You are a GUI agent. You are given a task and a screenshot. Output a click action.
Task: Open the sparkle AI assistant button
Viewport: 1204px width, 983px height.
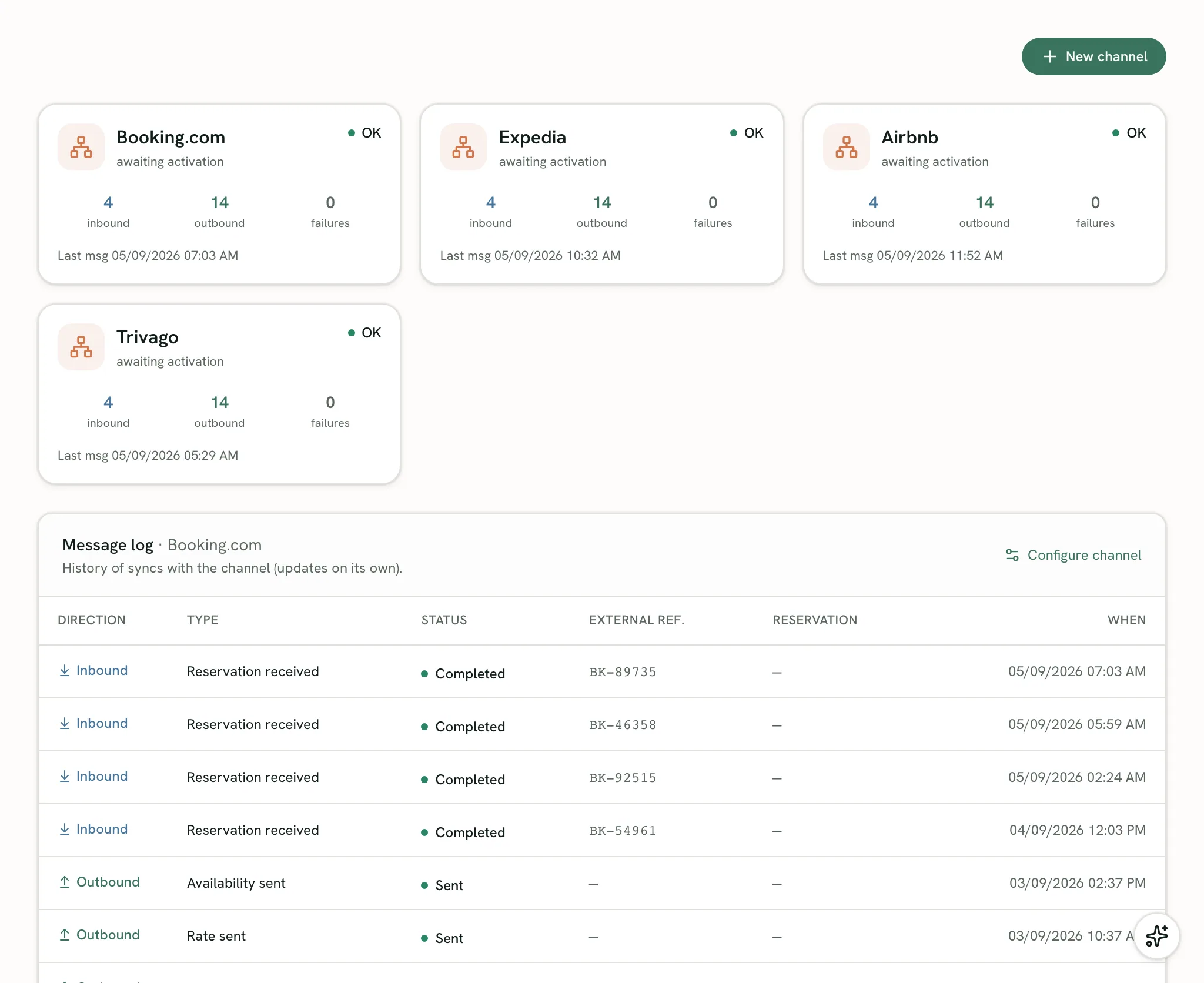point(1156,936)
